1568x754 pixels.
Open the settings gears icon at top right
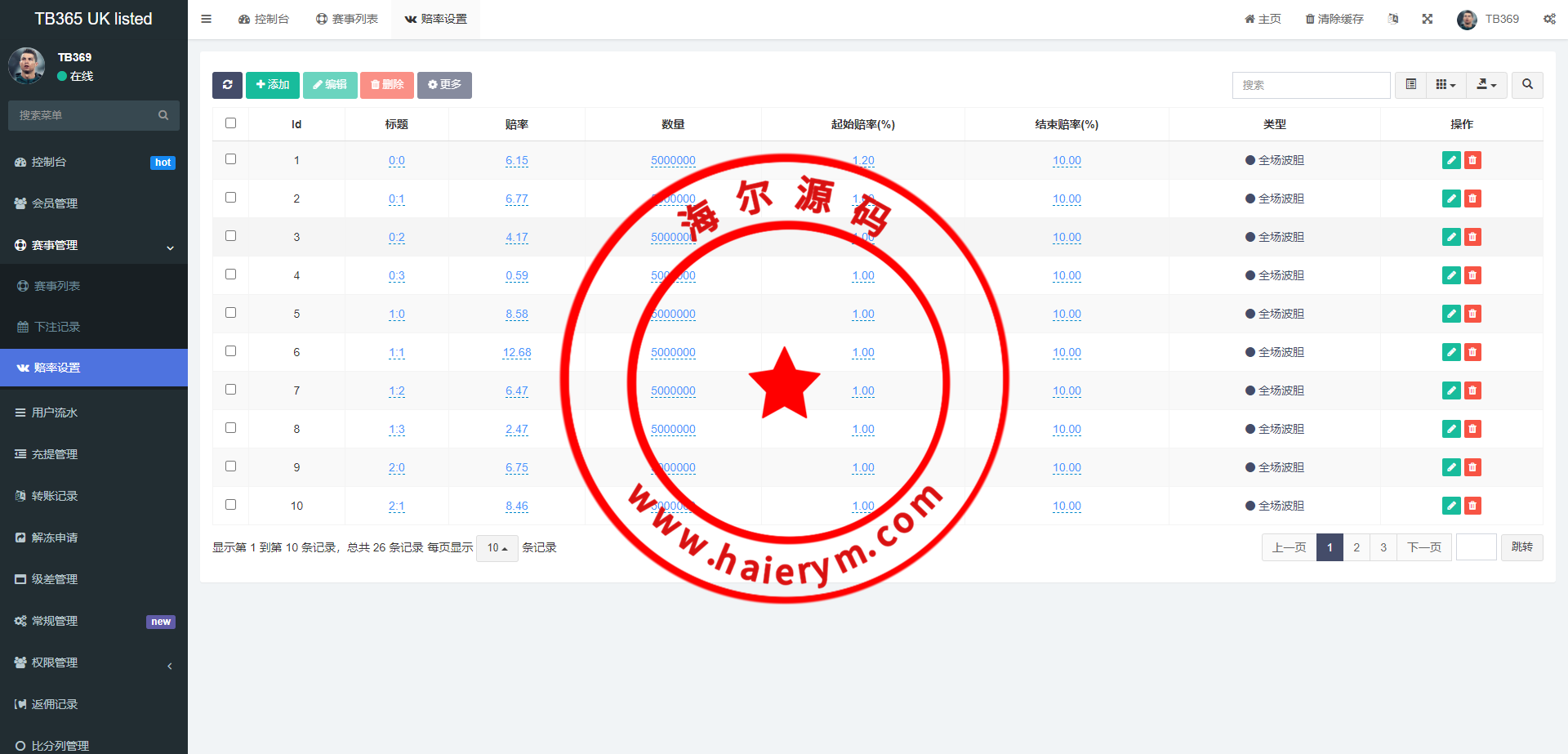(x=1549, y=19)
